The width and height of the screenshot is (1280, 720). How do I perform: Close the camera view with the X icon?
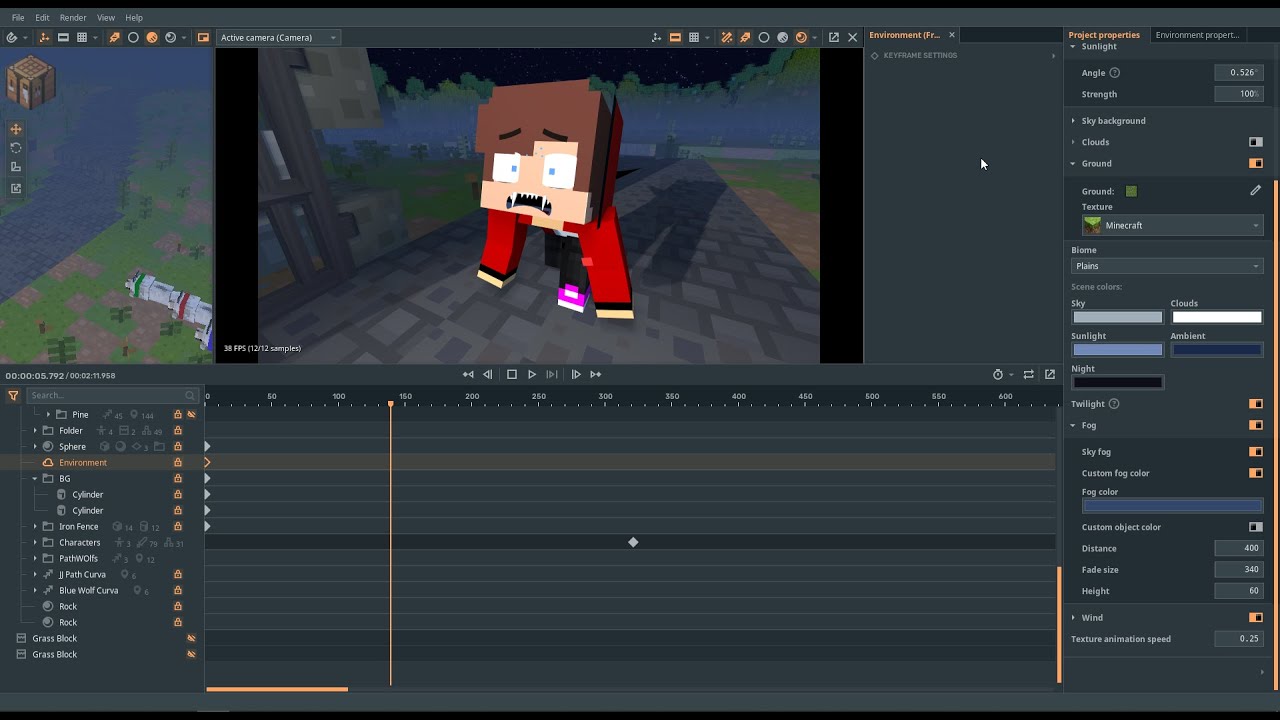[853, 37]
